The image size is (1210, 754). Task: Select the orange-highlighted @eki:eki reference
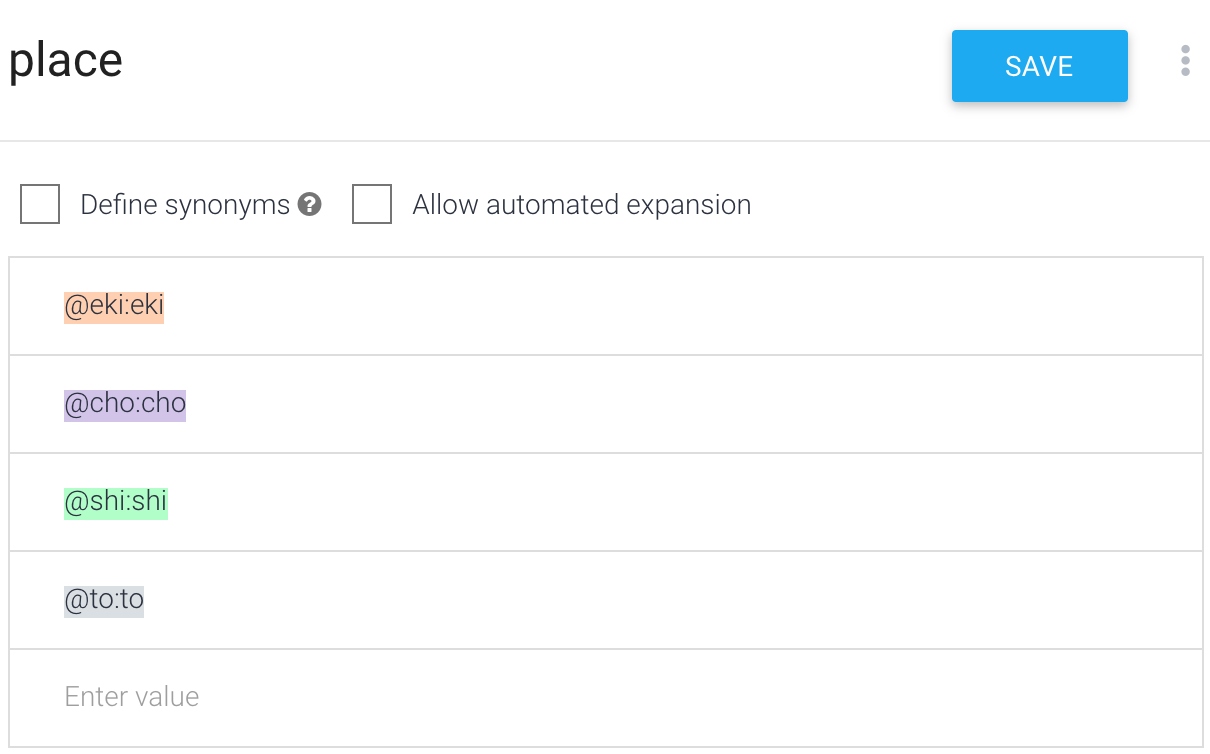[x=114, y=306]
